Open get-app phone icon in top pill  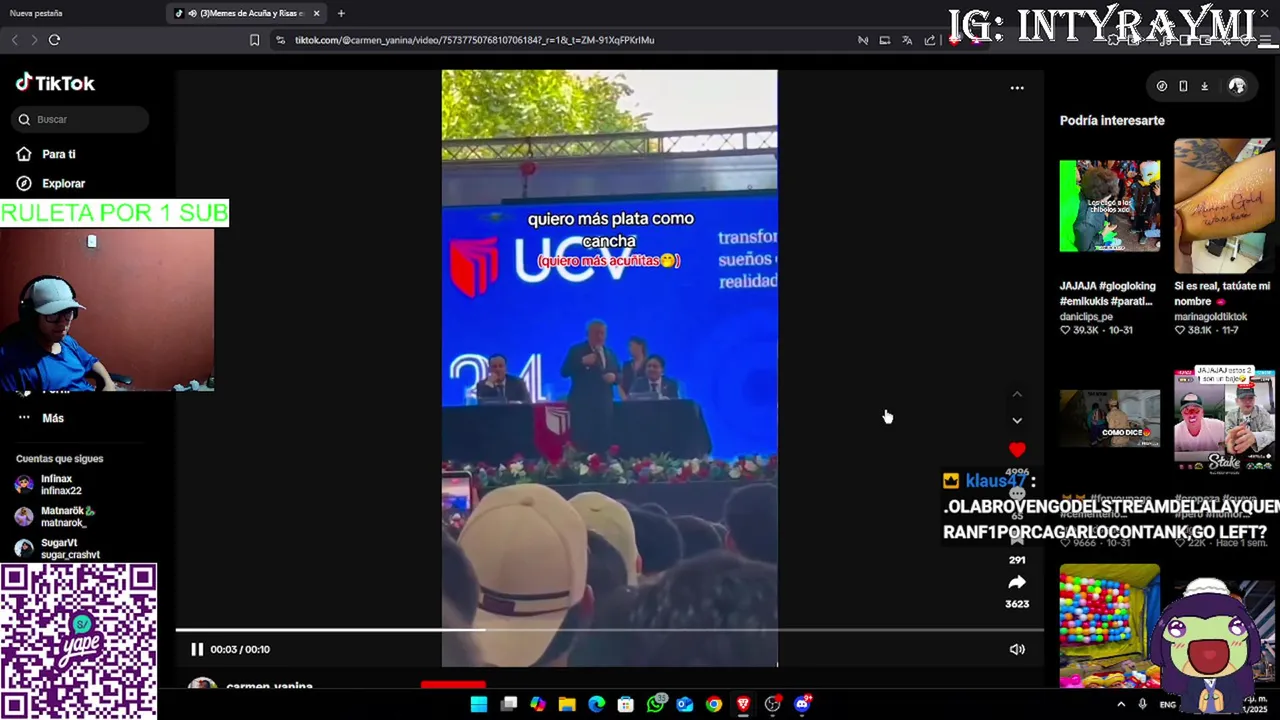(1183, 86)
